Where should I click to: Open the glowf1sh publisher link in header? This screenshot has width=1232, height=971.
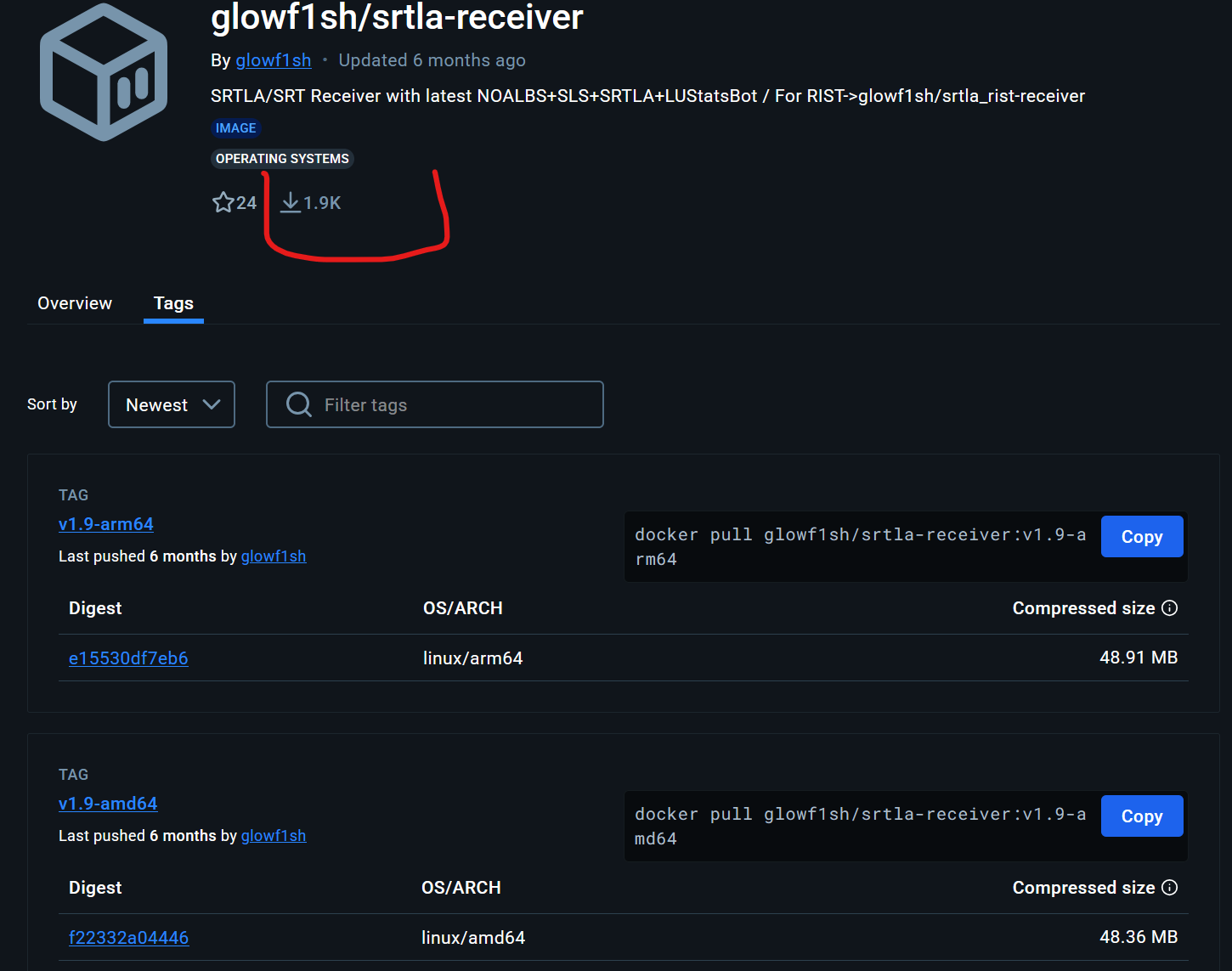click(x=273, y=60)
